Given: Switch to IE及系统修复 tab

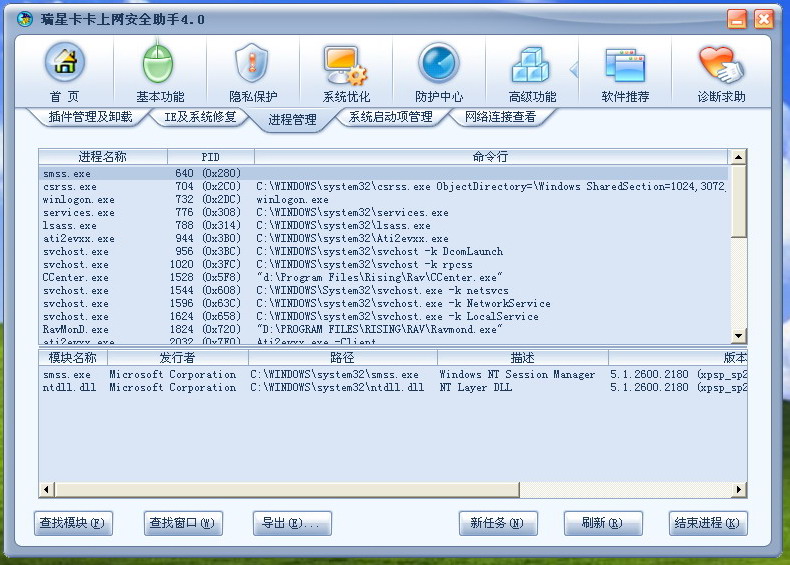Looking at the screenshot, I should (x=200, y=117).
